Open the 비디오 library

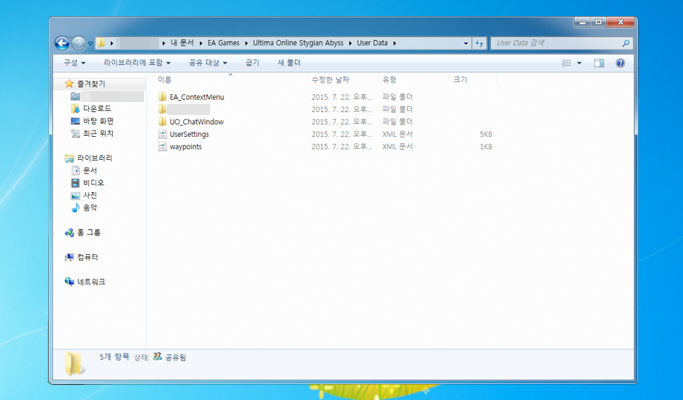pyautogui.click(x=94, y=183)
